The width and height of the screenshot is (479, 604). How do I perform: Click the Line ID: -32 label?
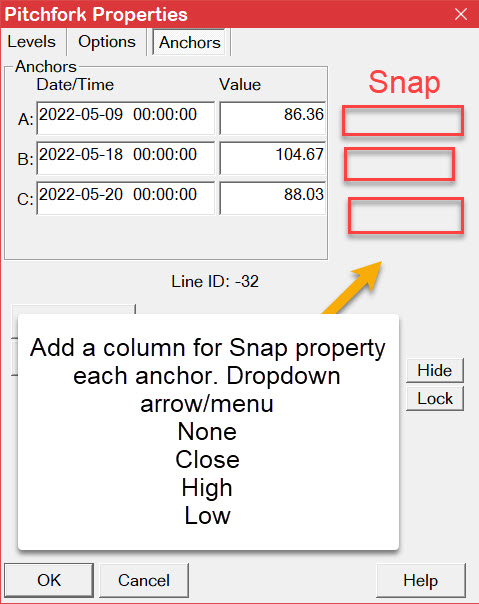215,282
